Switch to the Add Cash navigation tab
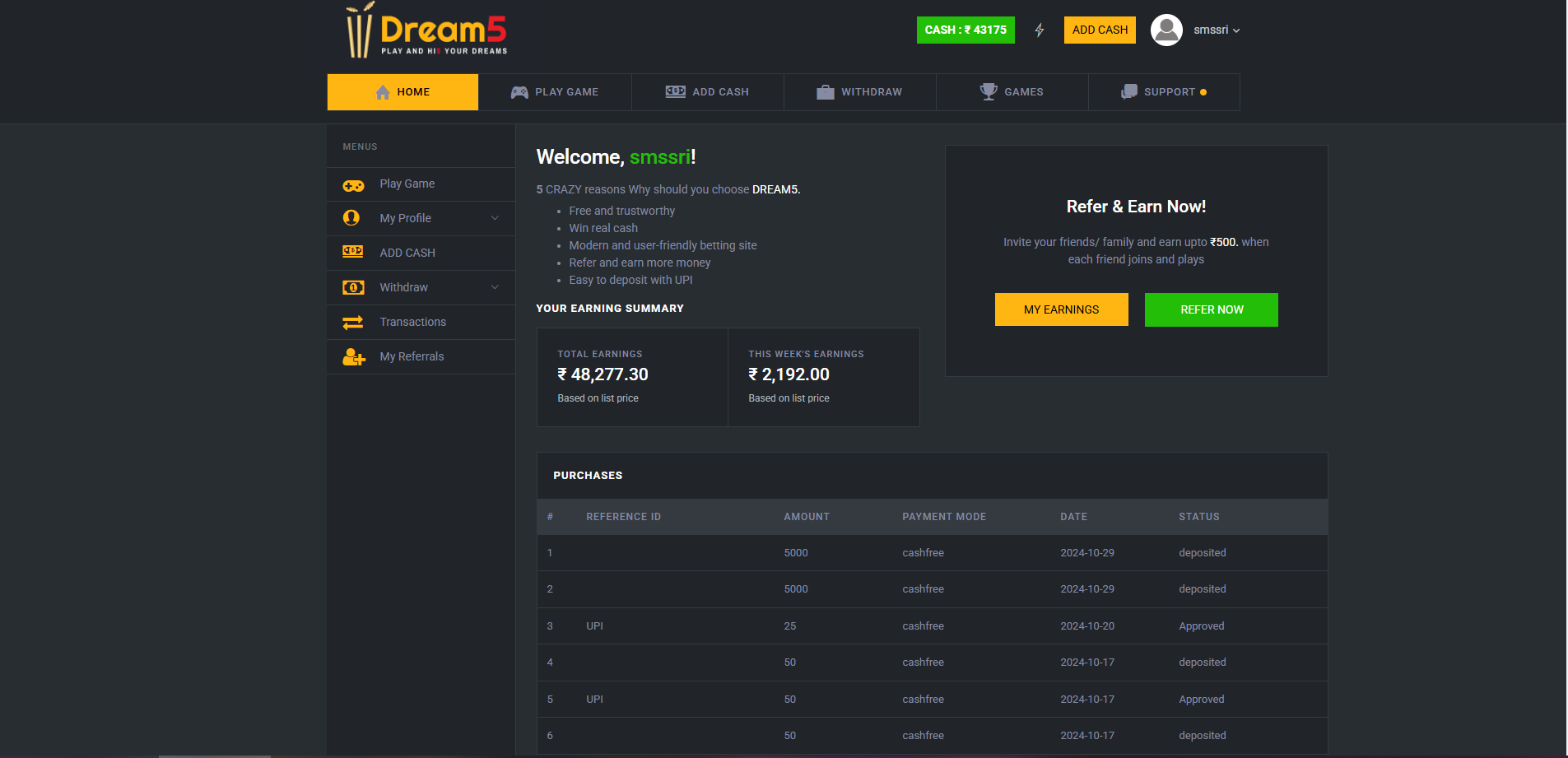Viewport: 1568px width, 758px height. pyautogui.click(x=707, y=92)
